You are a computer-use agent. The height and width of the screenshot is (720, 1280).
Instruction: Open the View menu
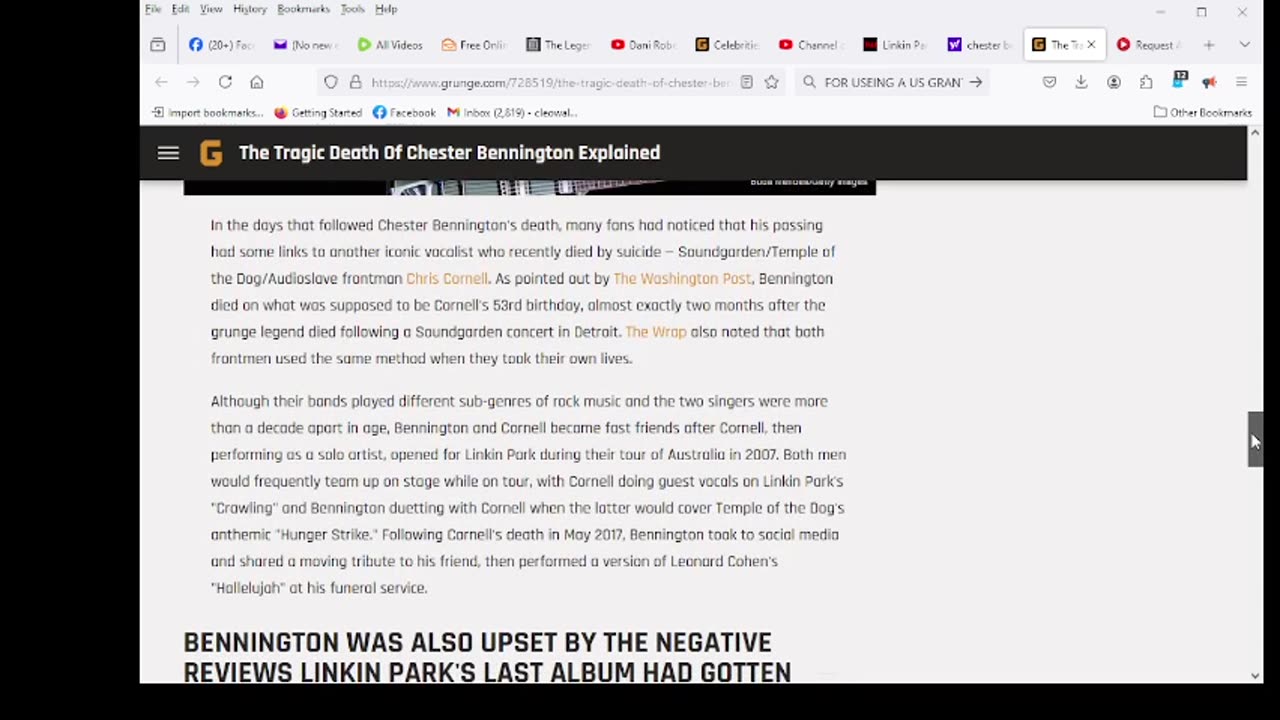211,9
